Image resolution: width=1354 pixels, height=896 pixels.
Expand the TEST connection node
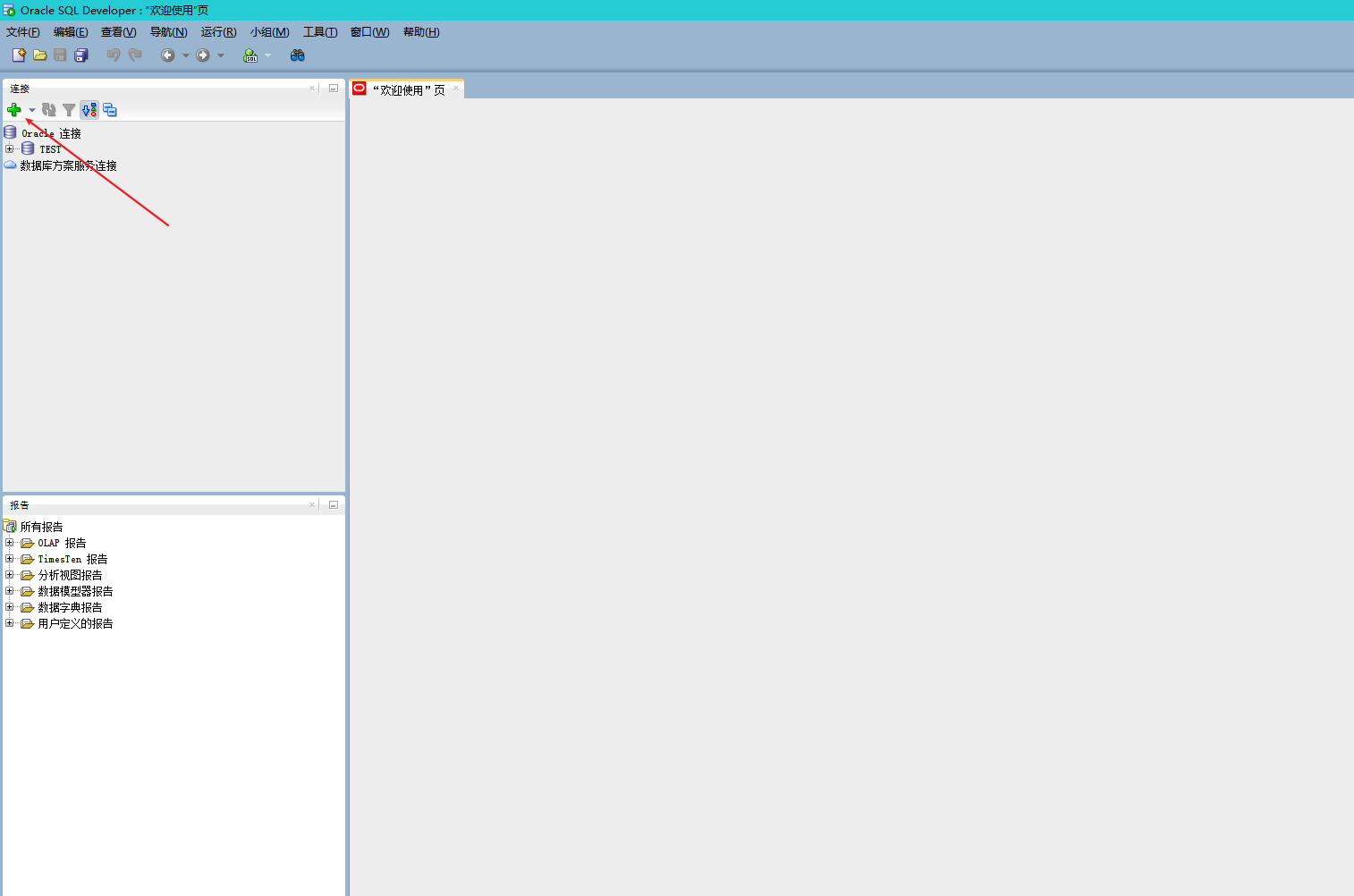(x=10, y=148)
